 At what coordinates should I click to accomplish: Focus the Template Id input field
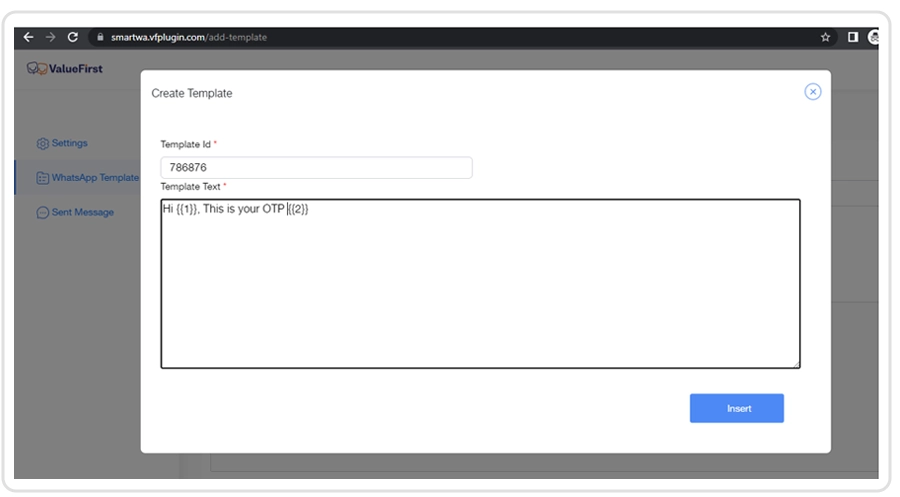click(x=316, y=168)
